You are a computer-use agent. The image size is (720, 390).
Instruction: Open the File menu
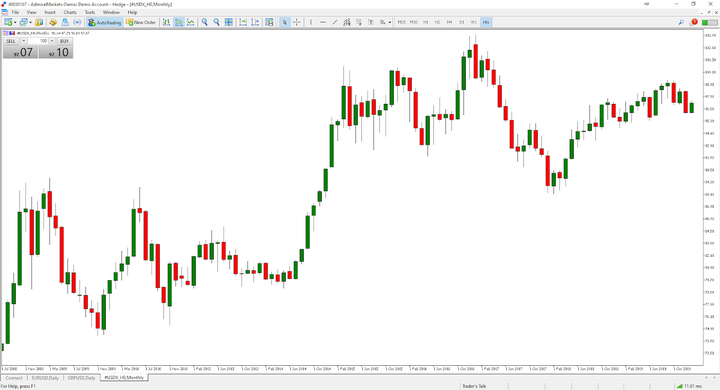pos(15,12)
